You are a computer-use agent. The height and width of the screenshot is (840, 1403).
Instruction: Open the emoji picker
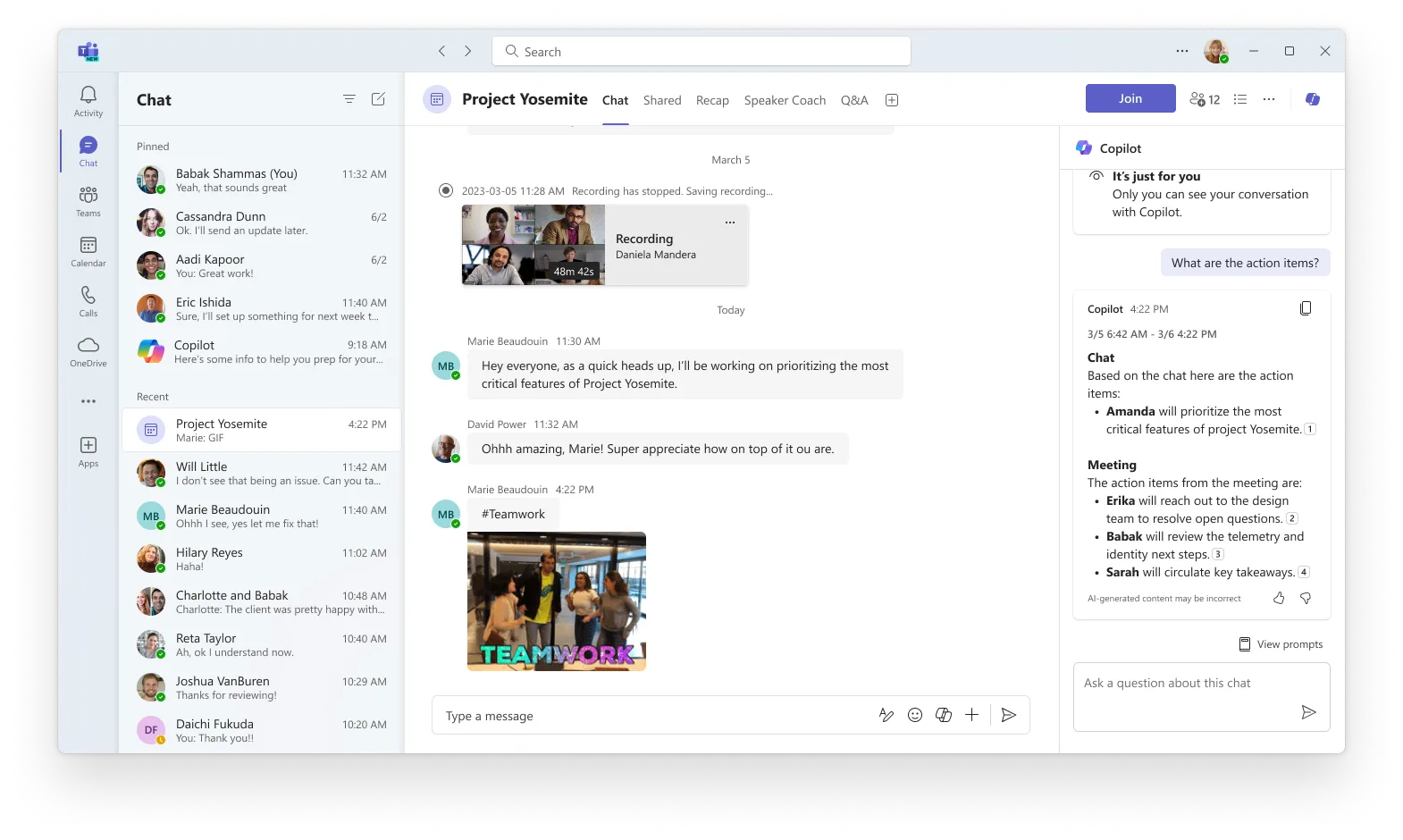coord(915,715)
